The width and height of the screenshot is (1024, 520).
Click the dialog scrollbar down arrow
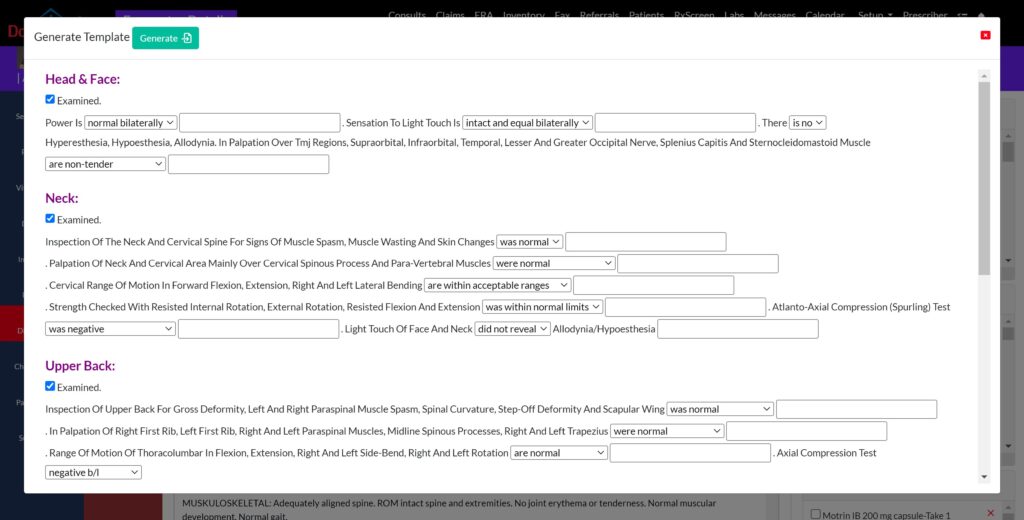pyautogui.click(x=984, y=478)
